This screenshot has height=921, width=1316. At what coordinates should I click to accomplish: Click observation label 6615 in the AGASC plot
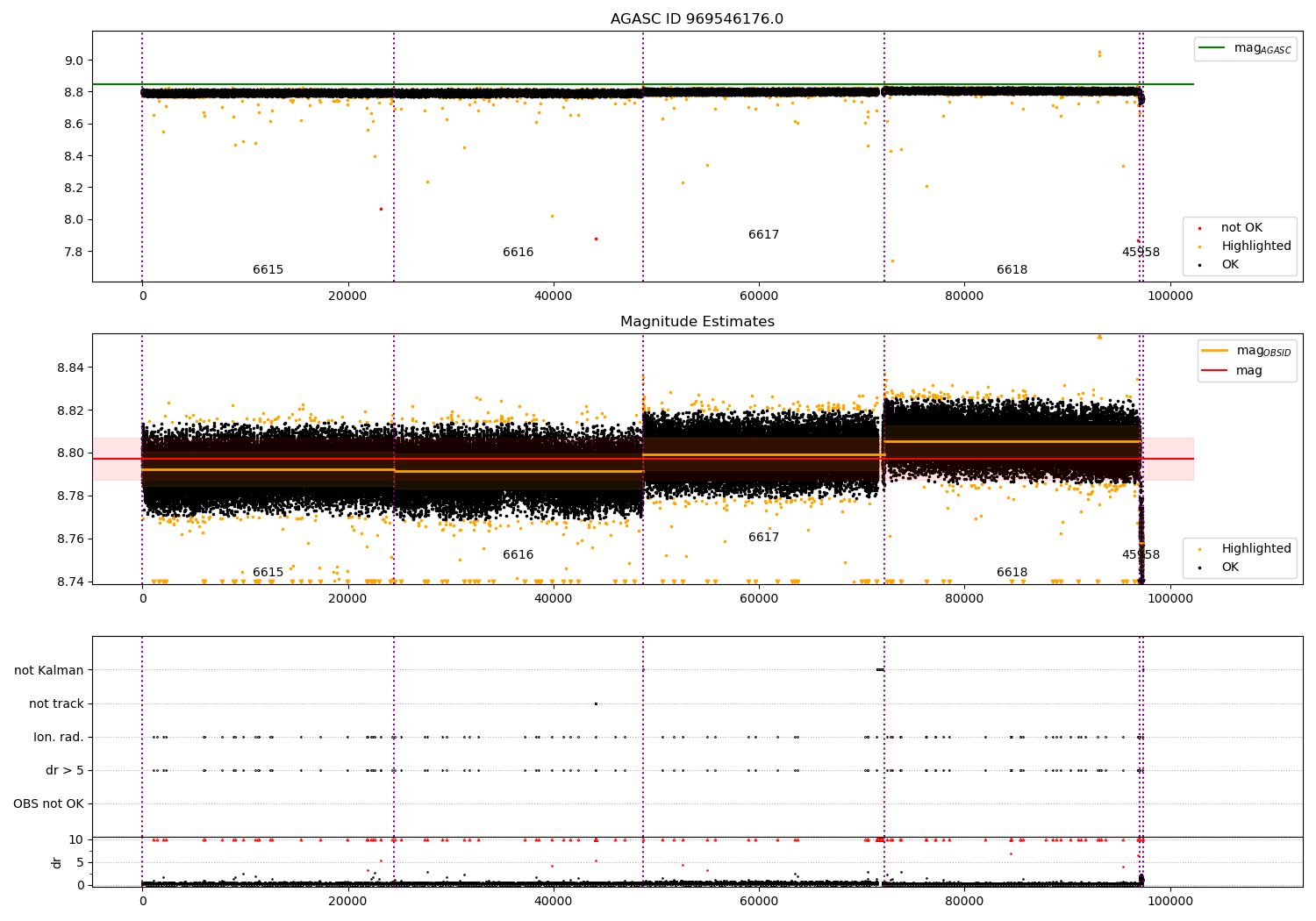click(268, 270)
